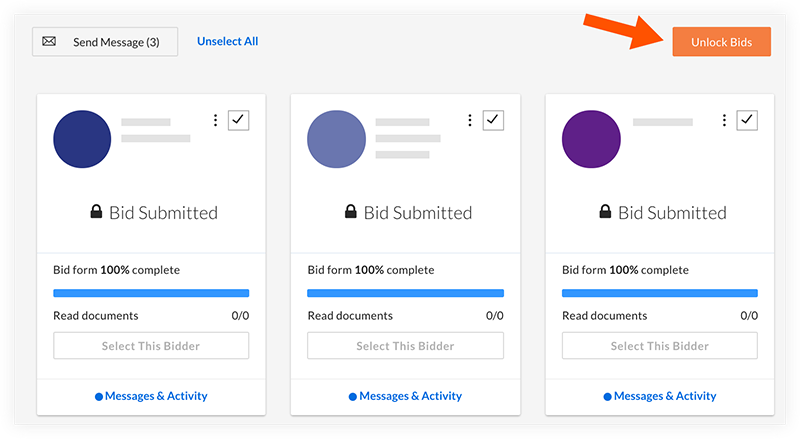
Task: Click the Unlock Bids orange button
Action: point(721,42)
